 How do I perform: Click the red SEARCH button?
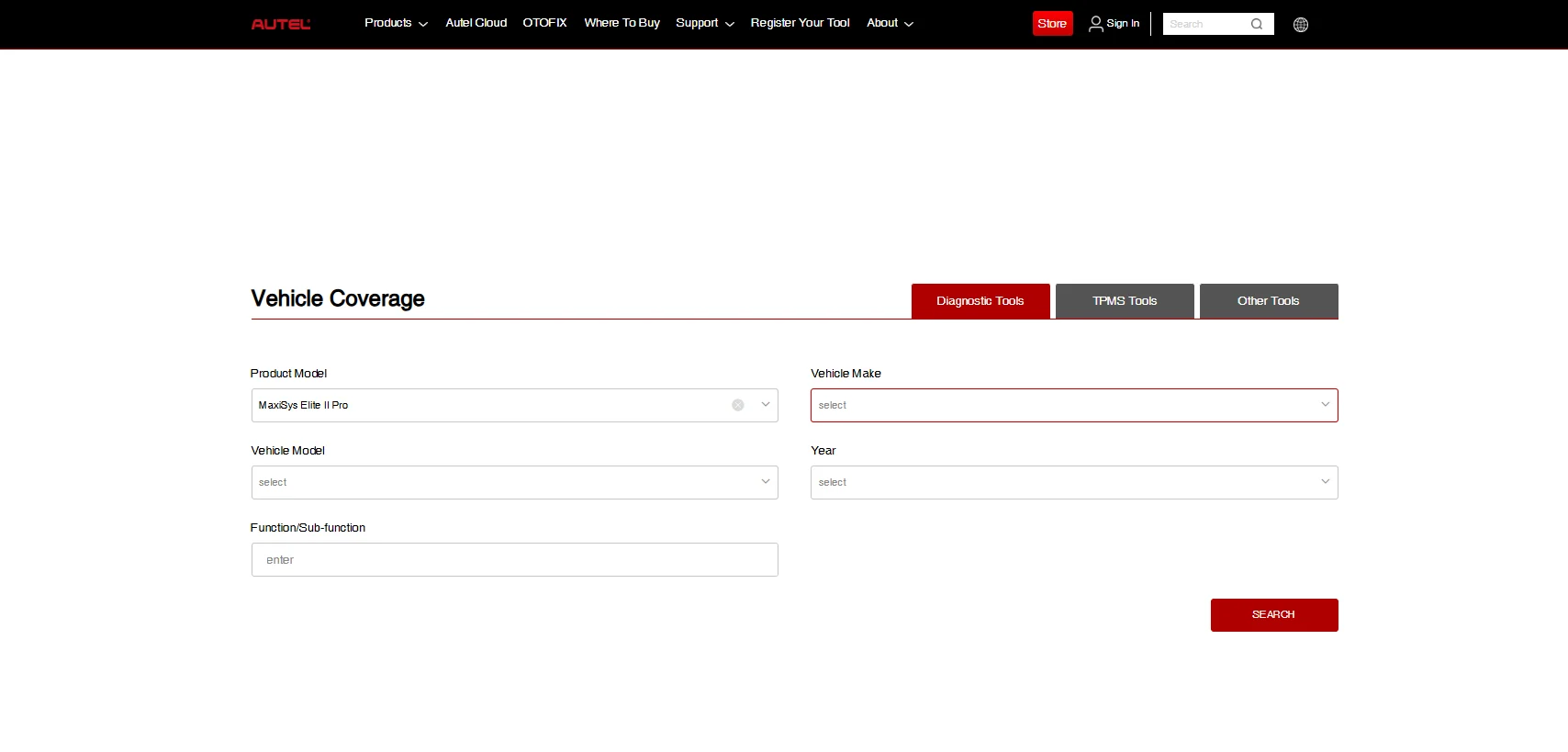click(x=1274, y=615)
